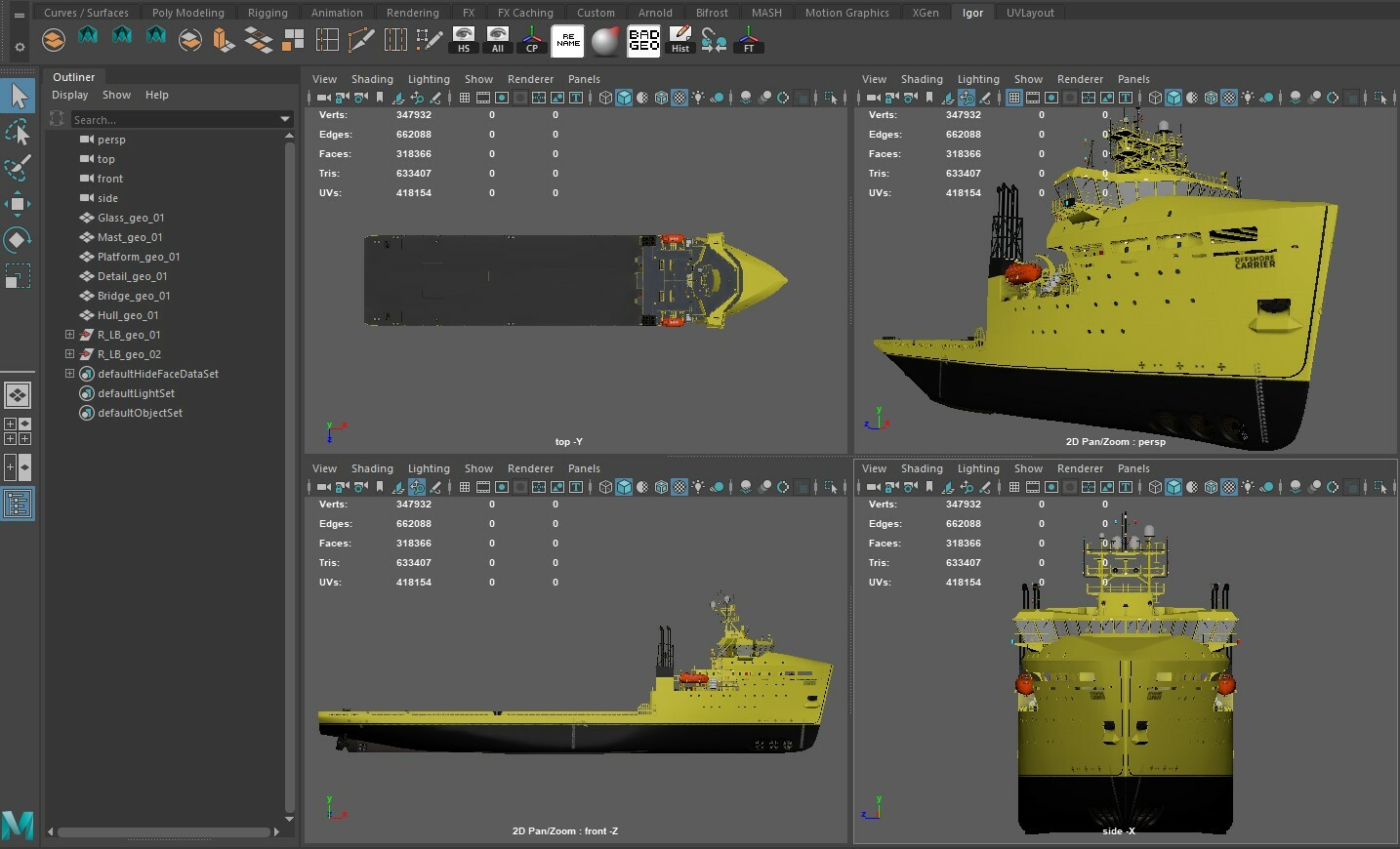Click the RE NAME shelf button
Image resolution: width=1400 pixels, height=849 pixels.
click(567, 42)
